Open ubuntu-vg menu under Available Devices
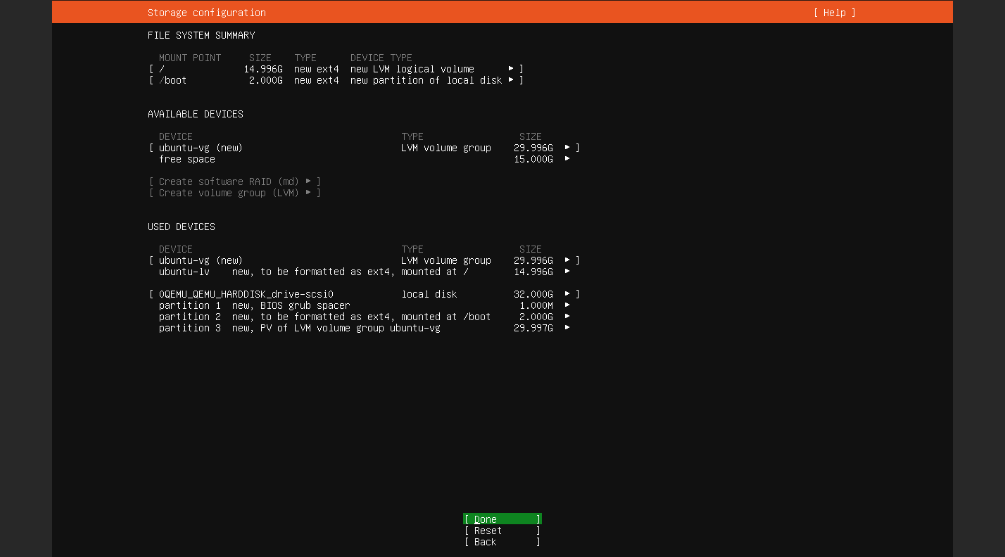This screenshot has width=1005, height=557. (567, 148)
